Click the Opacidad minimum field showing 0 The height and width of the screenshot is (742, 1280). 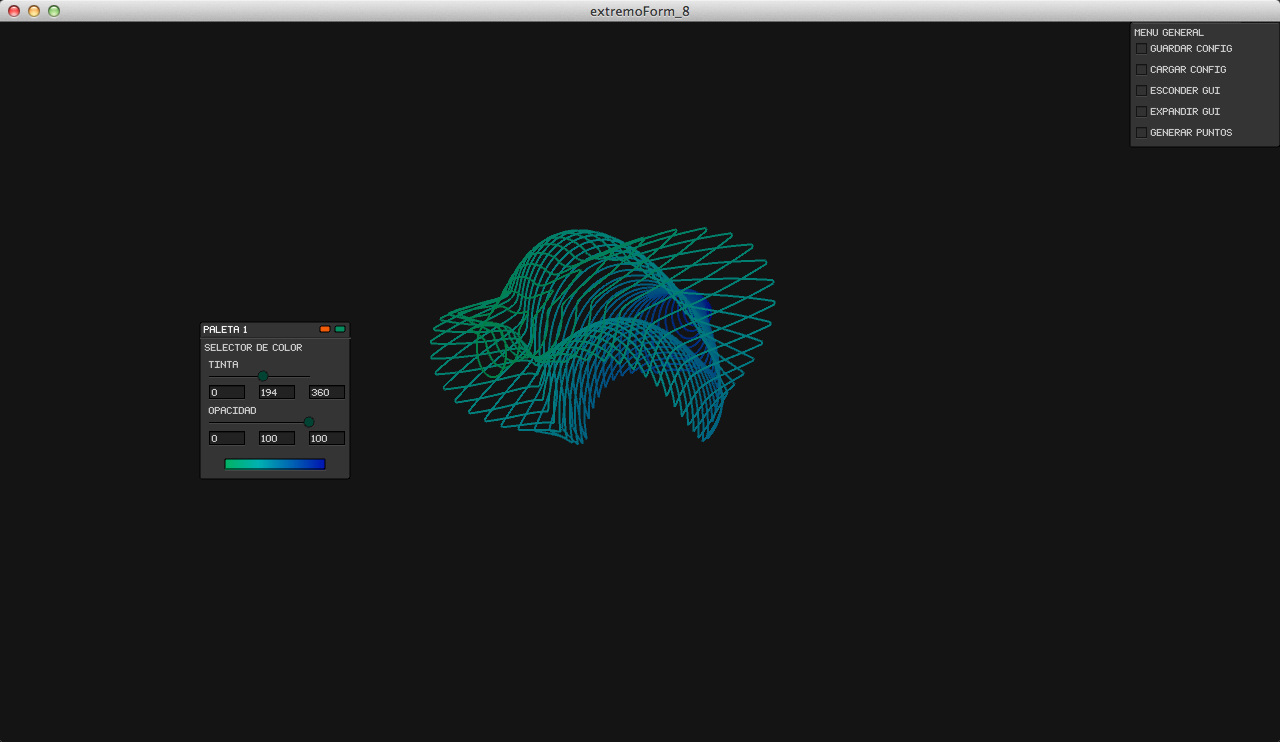pyautogui.click(x=227, y=438)
